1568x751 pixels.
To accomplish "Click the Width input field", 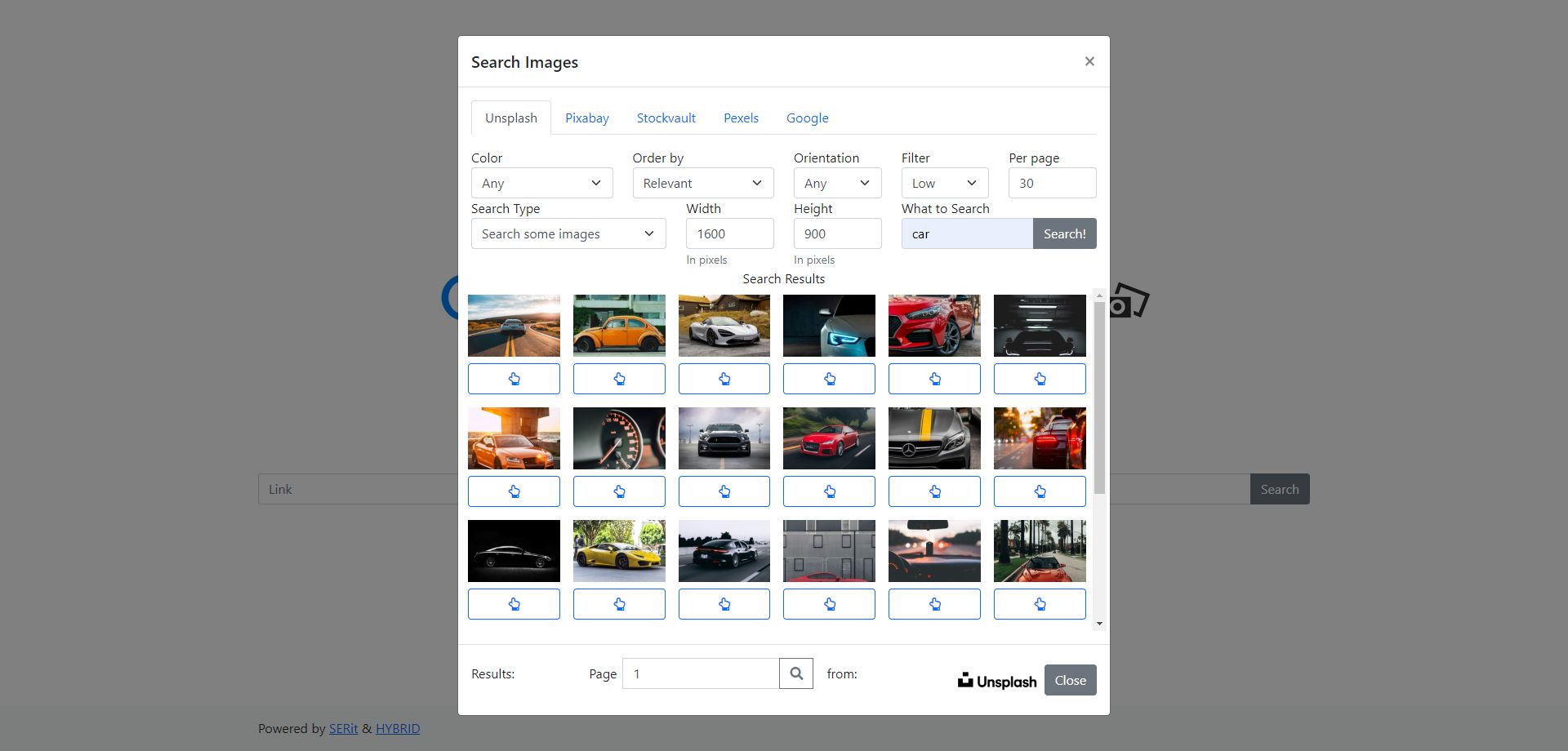I will (x=729, y=233).
